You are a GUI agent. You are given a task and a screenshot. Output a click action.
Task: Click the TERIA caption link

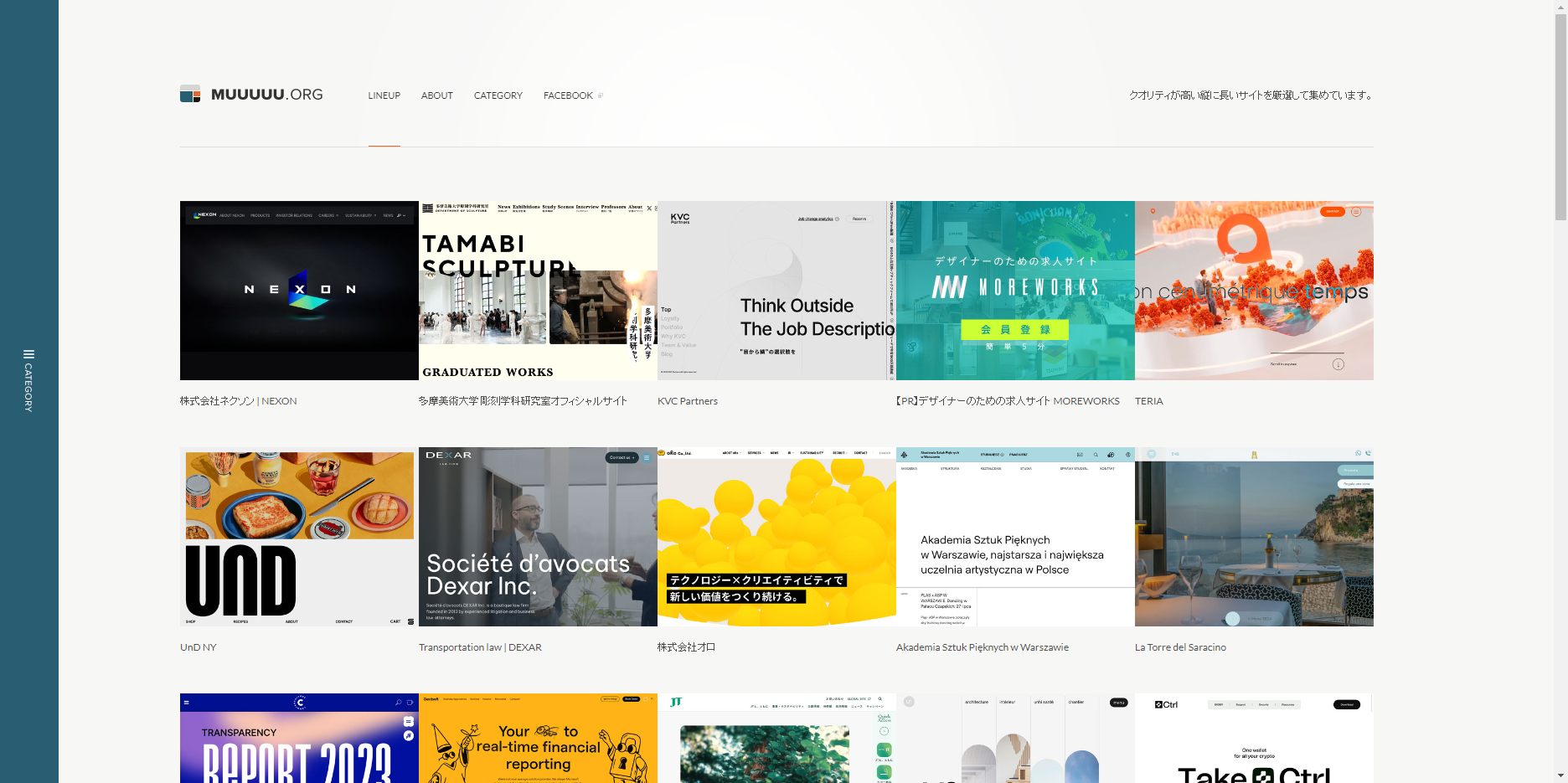pyautogui.click(x=1149, y=401)
